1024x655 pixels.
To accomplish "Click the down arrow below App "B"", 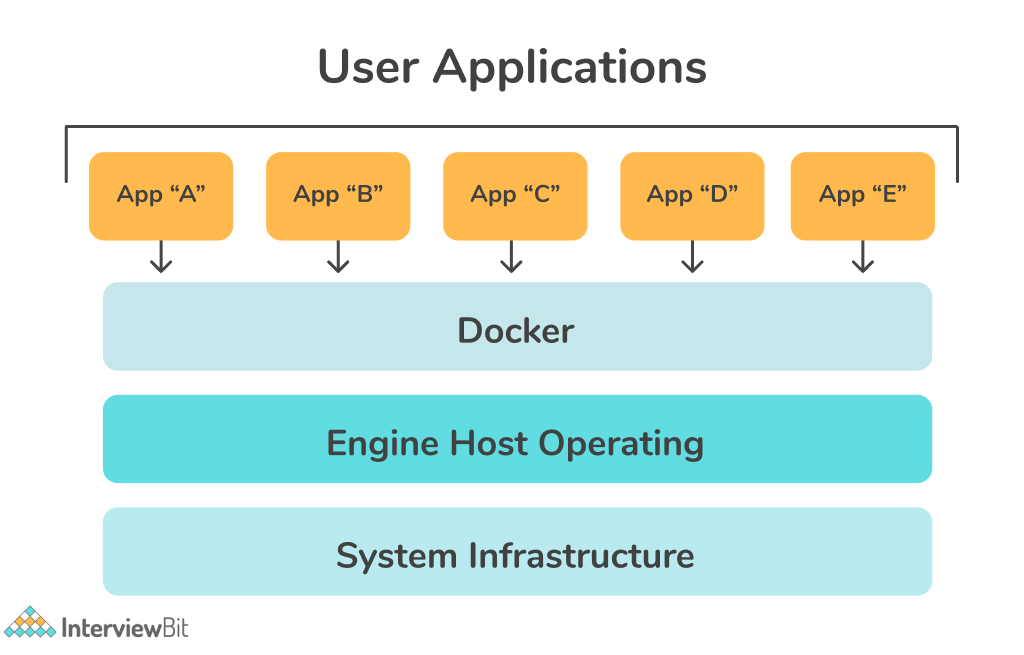I will click(338, 258).
